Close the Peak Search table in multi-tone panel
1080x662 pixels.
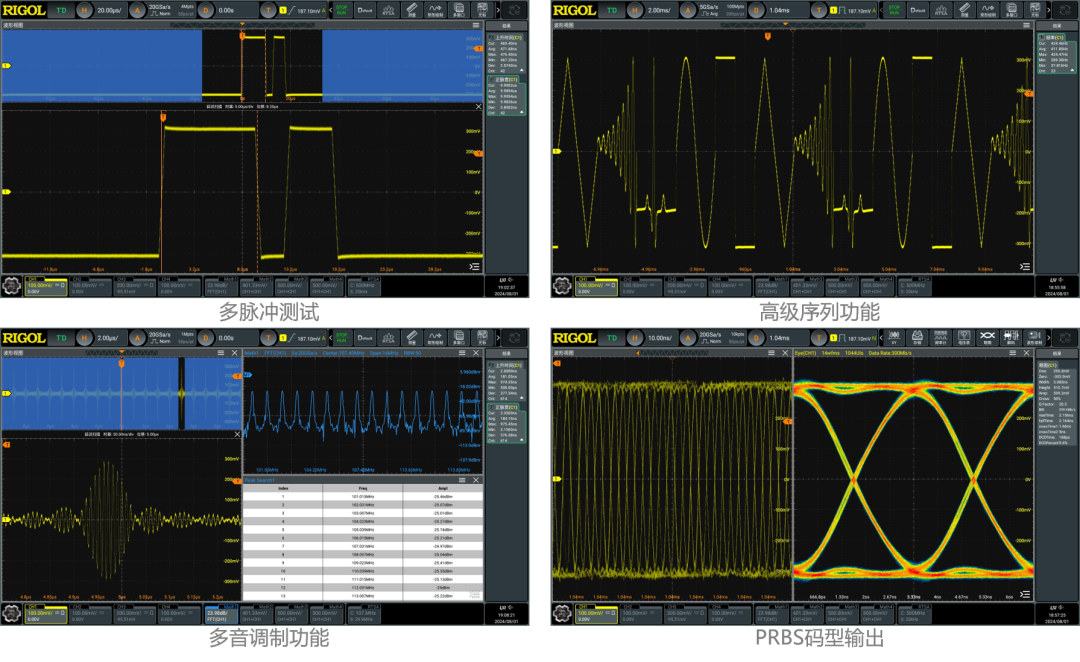(476, 480)
